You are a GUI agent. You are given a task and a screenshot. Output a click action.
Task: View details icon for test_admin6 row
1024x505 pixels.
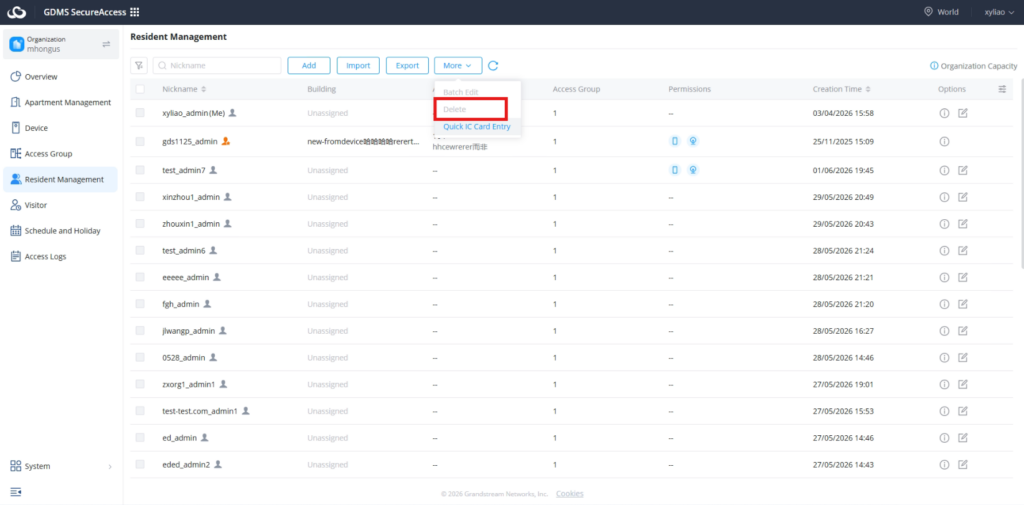pos(944,250)
